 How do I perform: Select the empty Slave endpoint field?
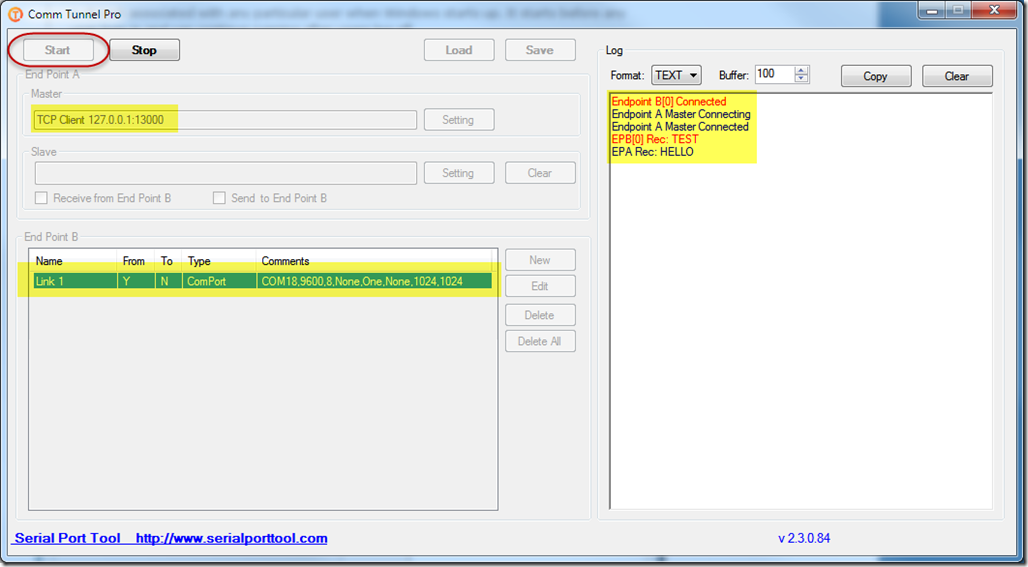click(x=226, y=173)
